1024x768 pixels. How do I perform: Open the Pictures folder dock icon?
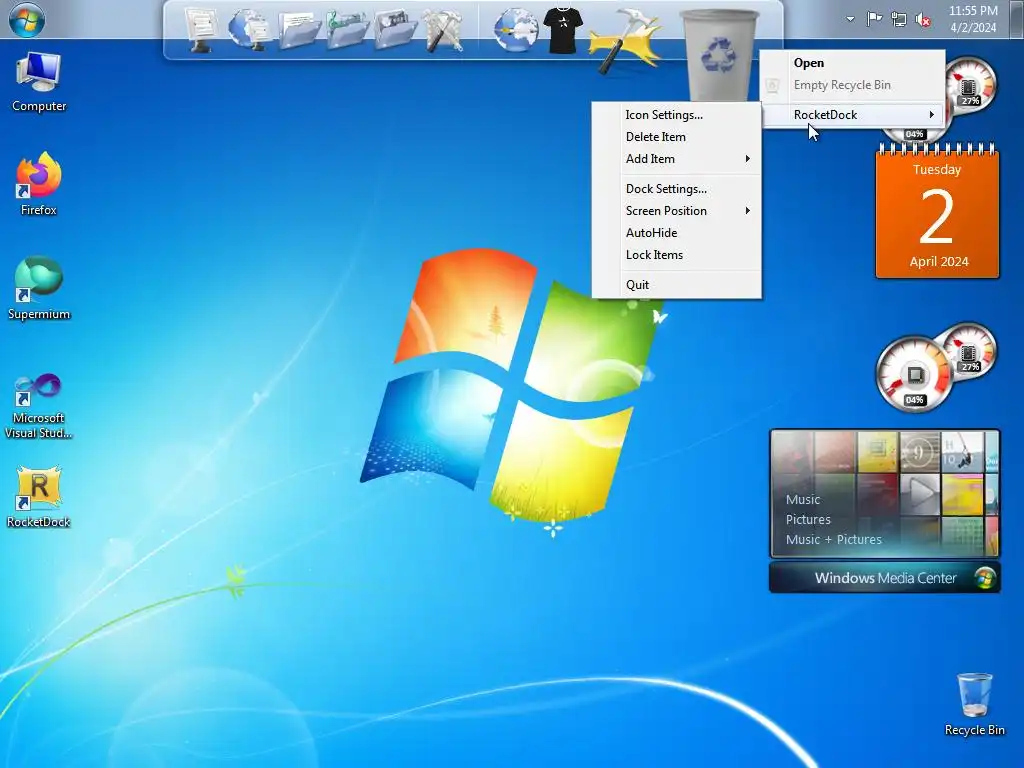point(396,30)
